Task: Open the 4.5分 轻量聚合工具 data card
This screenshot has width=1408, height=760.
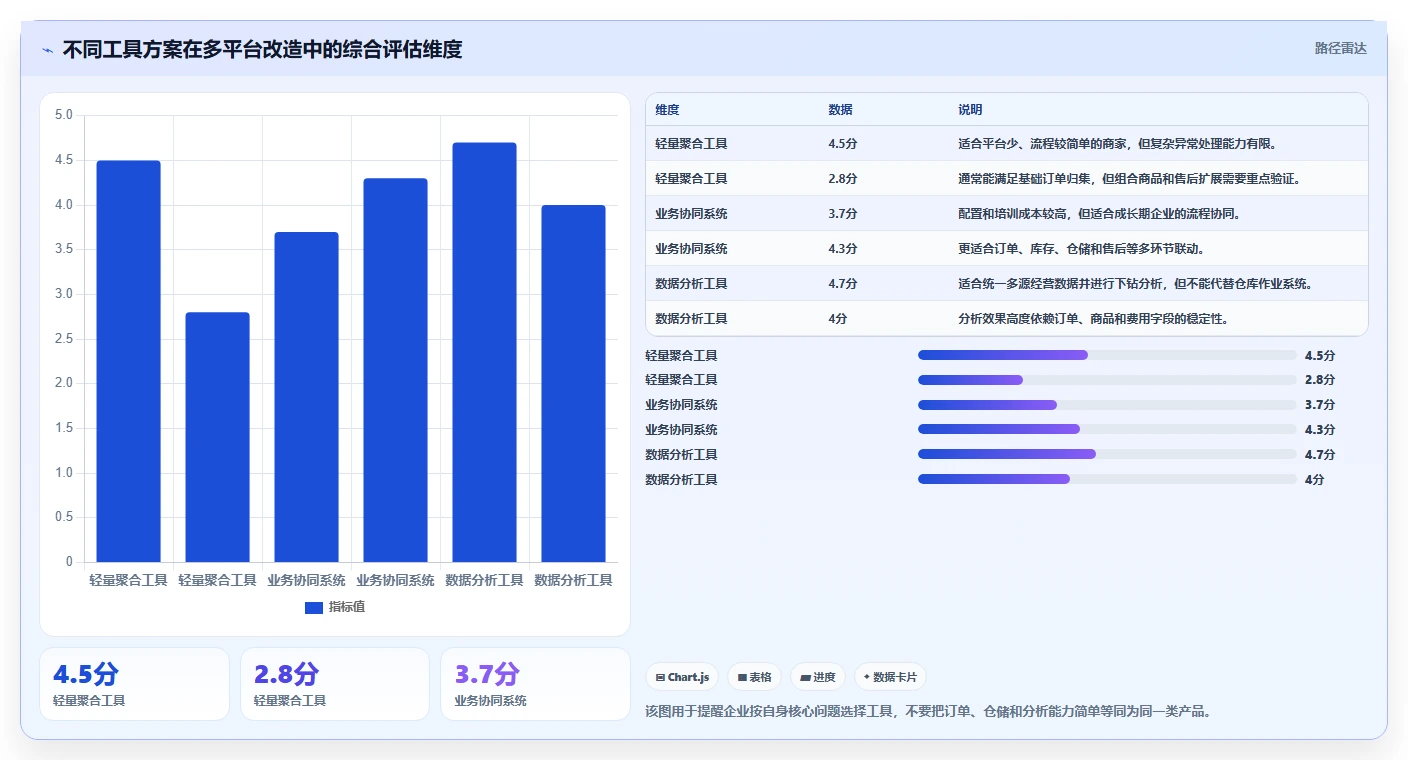Action: tap(134, 684)
